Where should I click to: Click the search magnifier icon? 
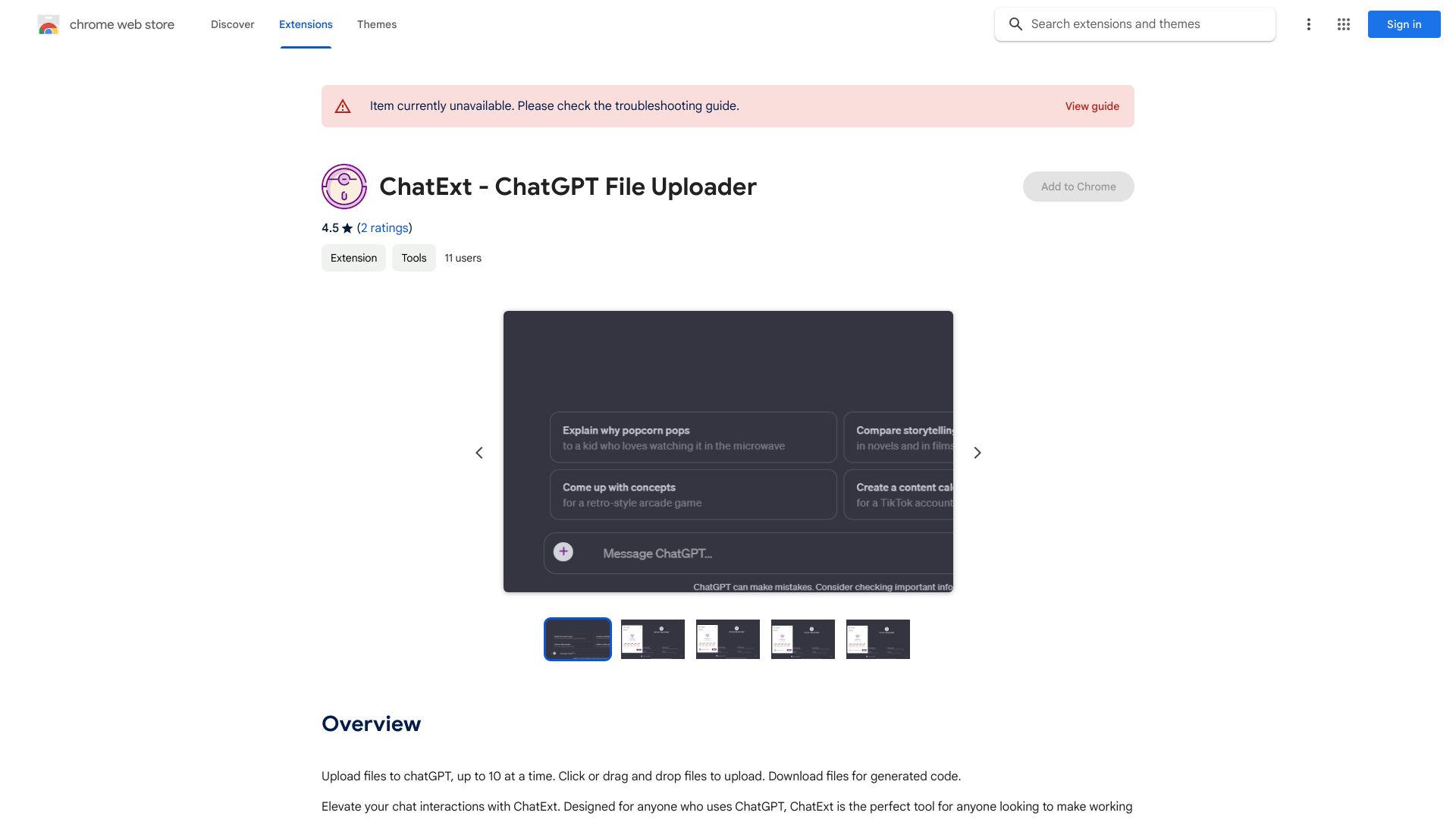(1017, 24)
